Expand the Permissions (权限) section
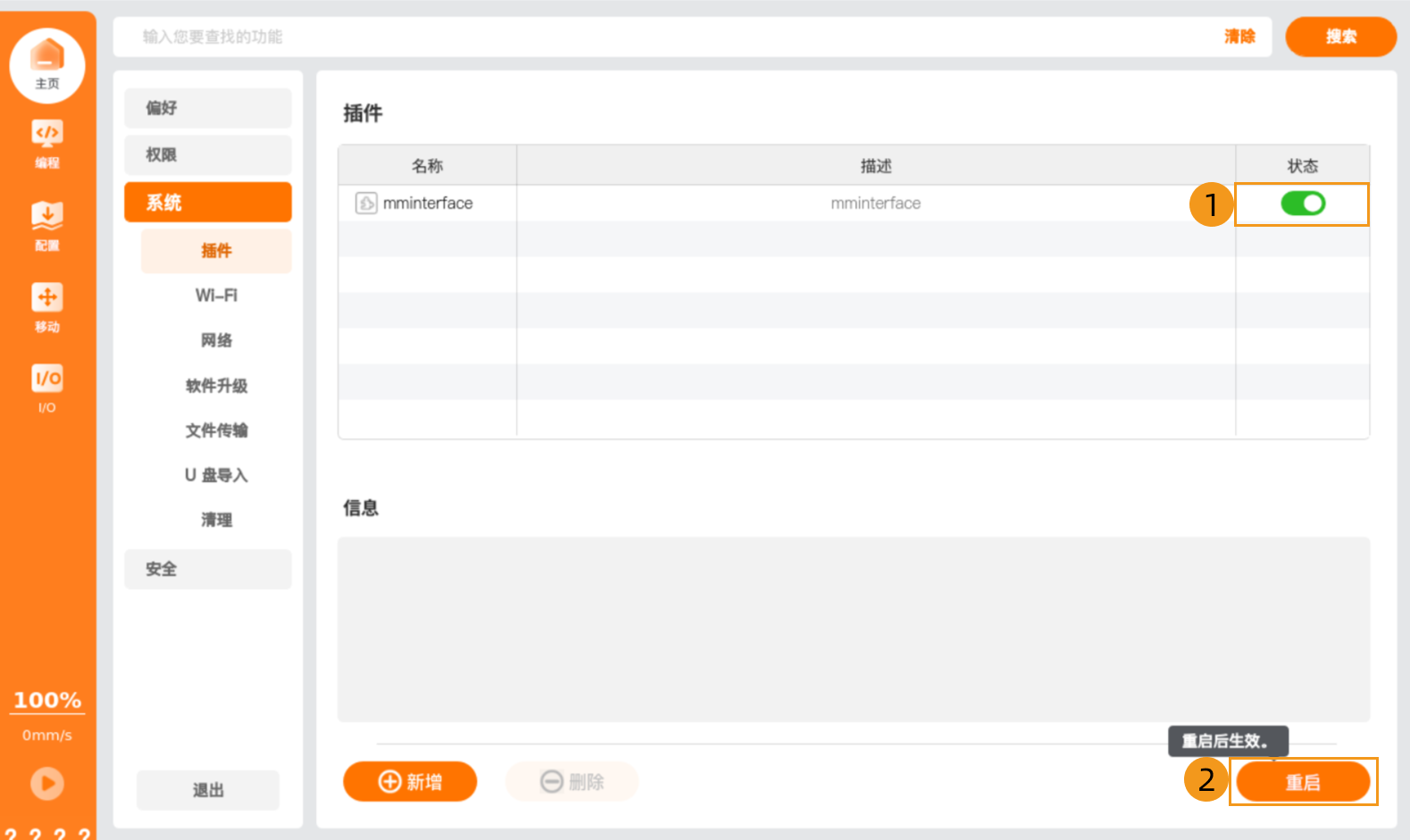This screenshot has height=840, width=1410. pos(207,154)
